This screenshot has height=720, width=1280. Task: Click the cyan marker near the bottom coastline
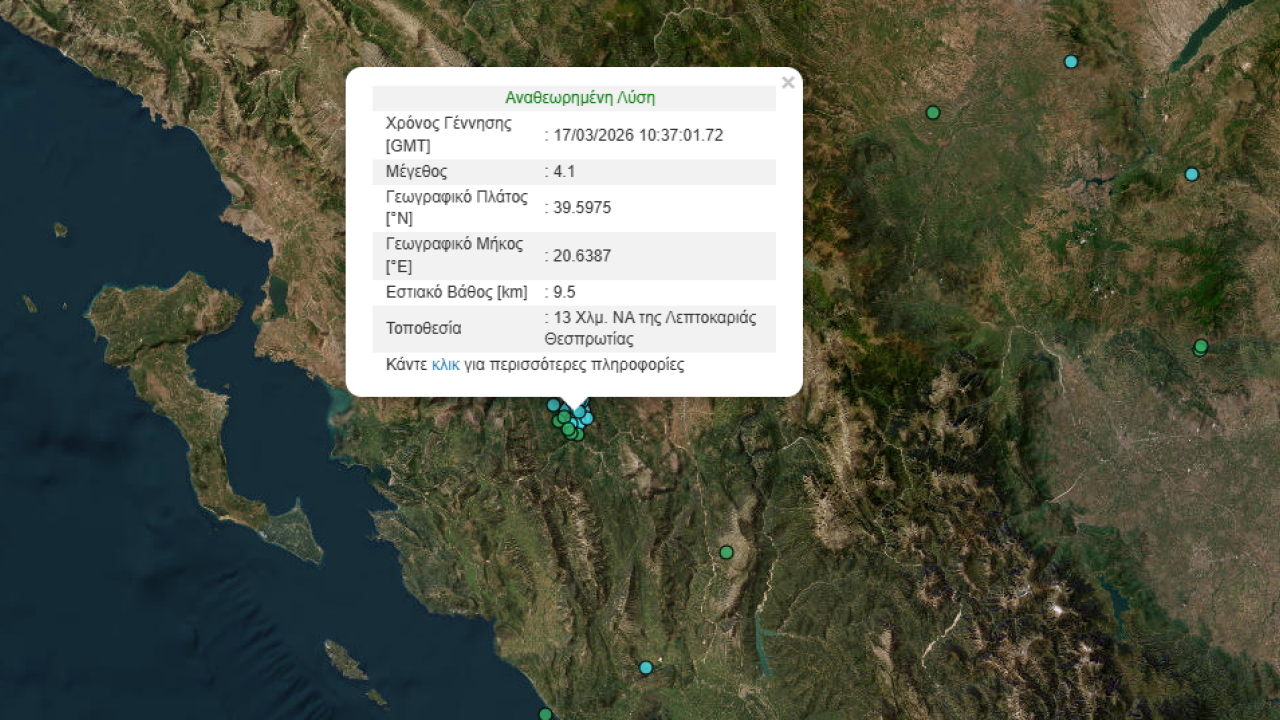tap(646, 667)
